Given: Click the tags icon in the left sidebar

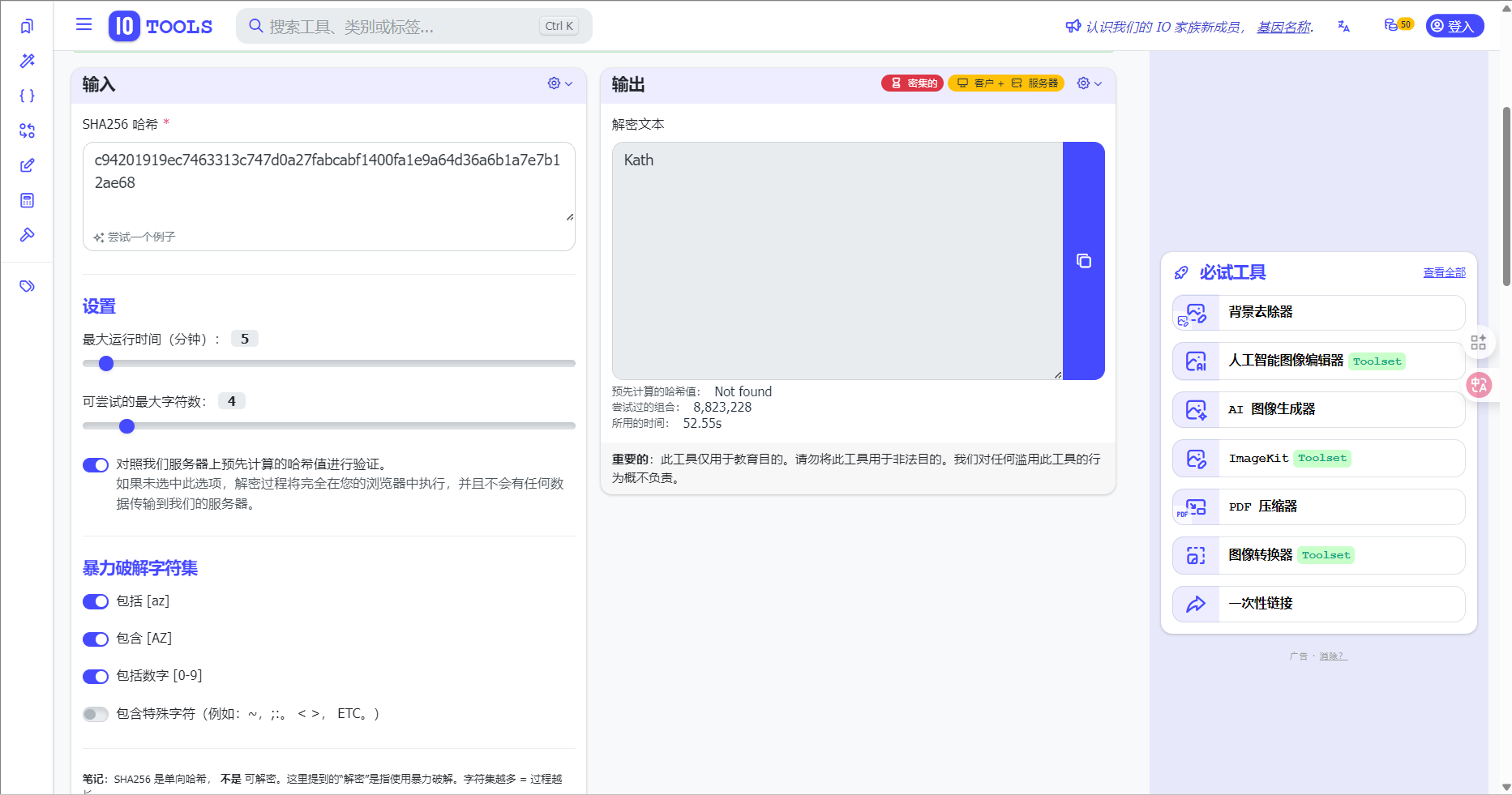Looking at the screenshot, I should coord(27,286).
